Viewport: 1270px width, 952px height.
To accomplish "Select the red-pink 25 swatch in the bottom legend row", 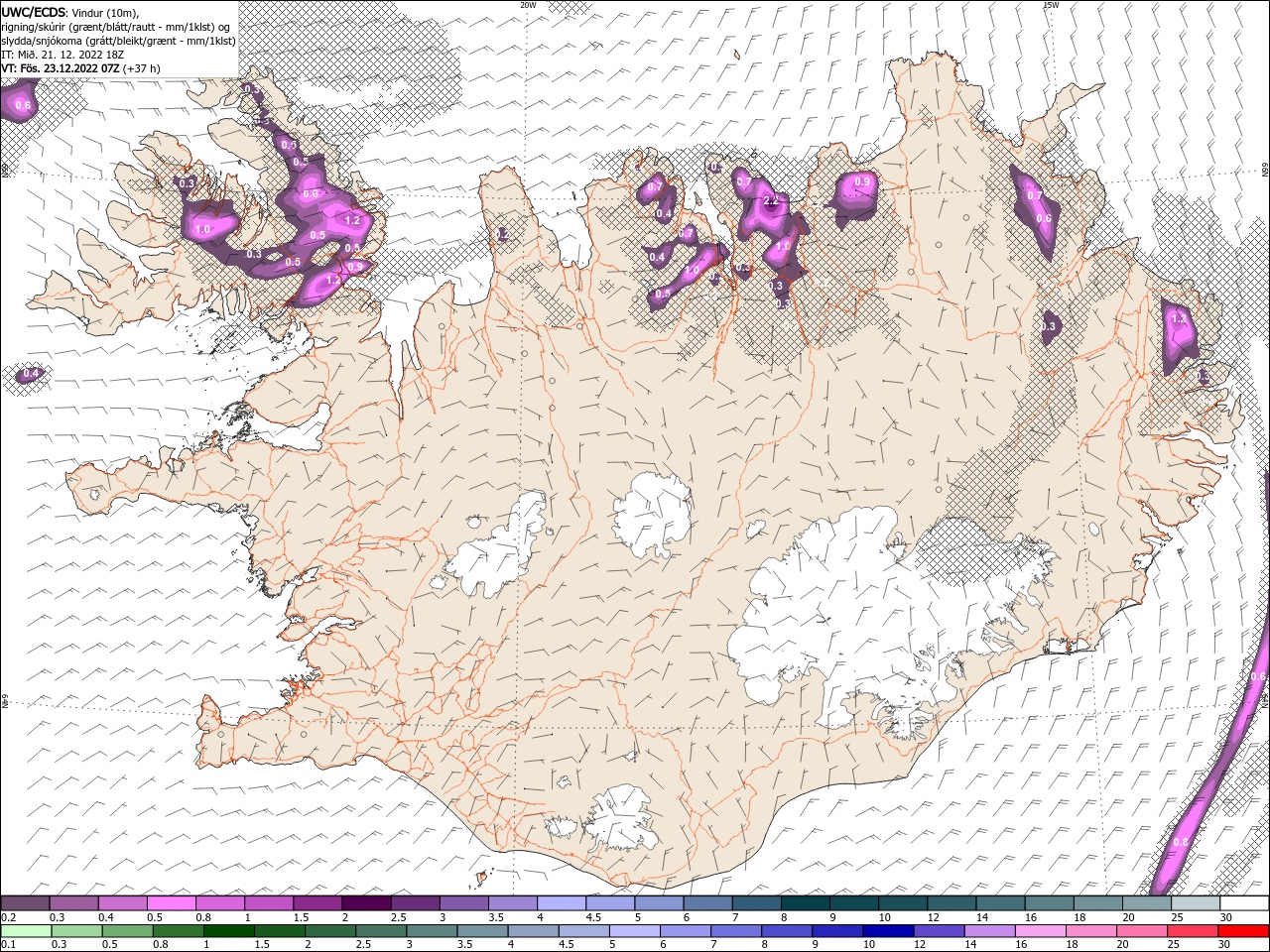I will click(x=1191, y=930).
